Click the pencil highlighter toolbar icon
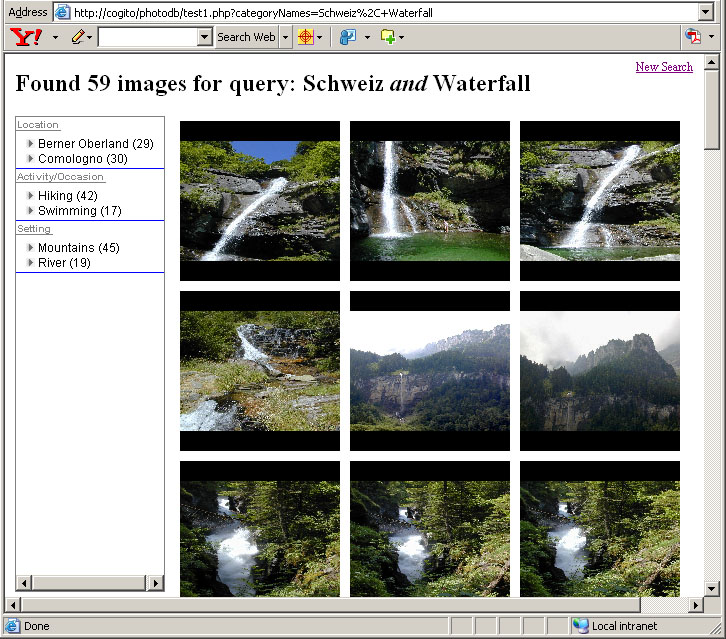The height and width of the screenshot is (639, 726). click(78, 37)
